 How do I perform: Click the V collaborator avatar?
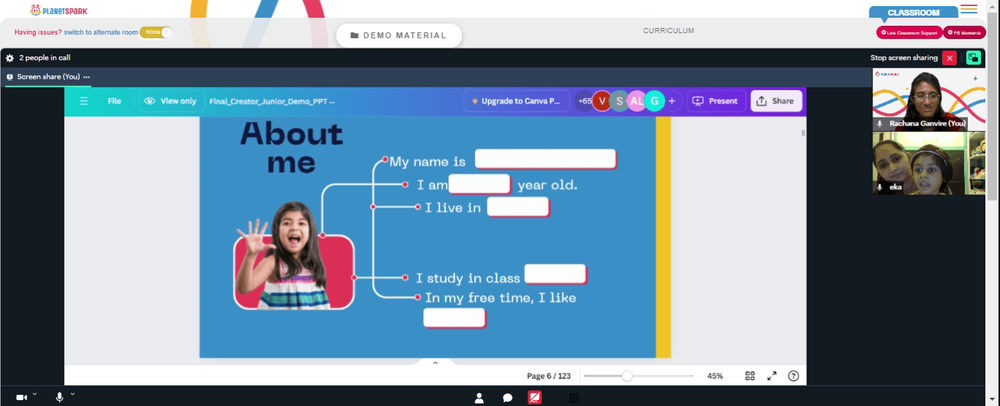click(601, 101)
